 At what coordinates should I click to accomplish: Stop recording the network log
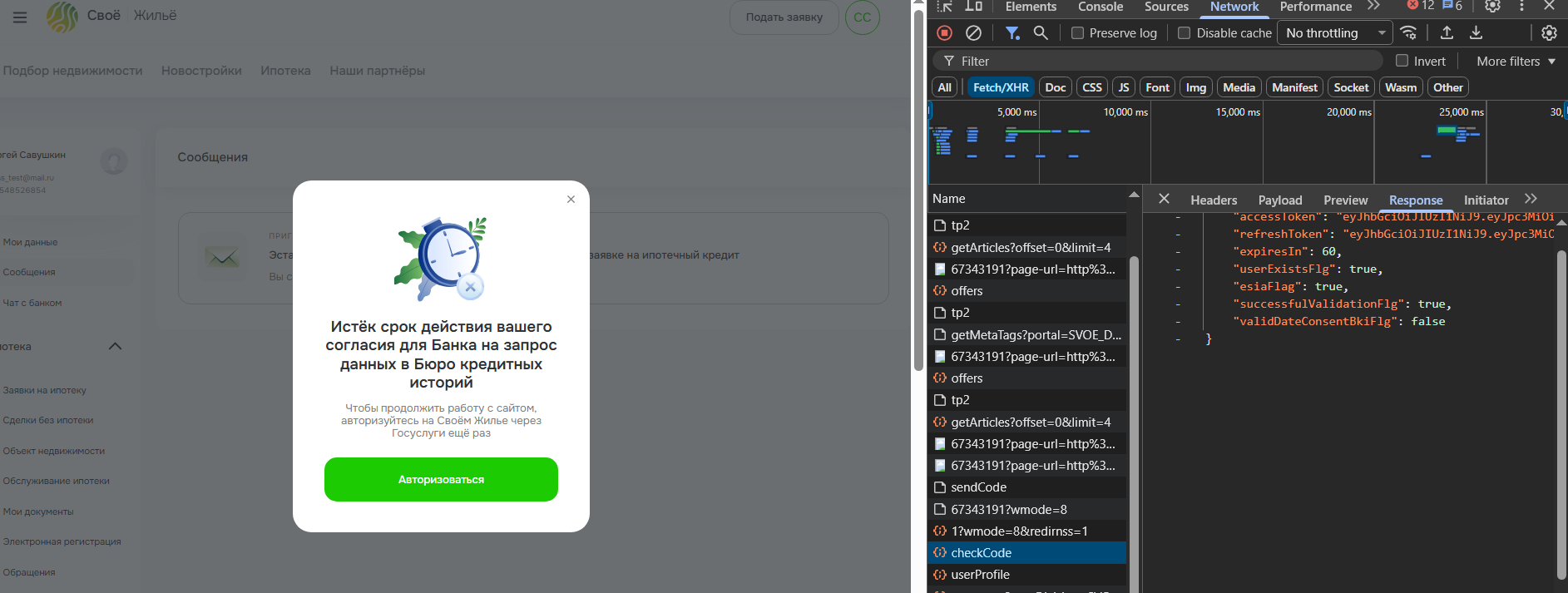[944, 33]
